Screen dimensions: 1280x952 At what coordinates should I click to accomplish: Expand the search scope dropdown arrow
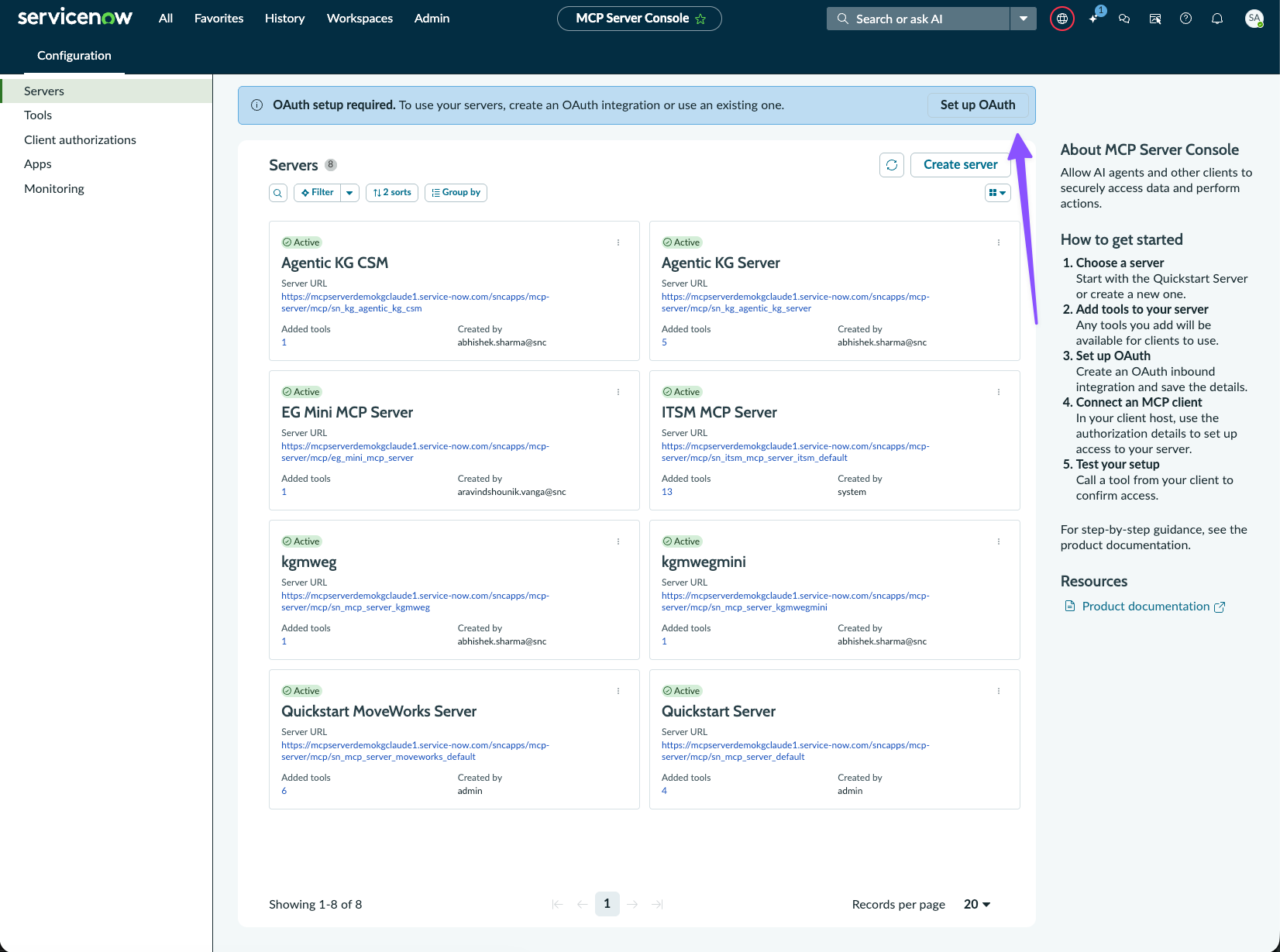point(1024,19)
